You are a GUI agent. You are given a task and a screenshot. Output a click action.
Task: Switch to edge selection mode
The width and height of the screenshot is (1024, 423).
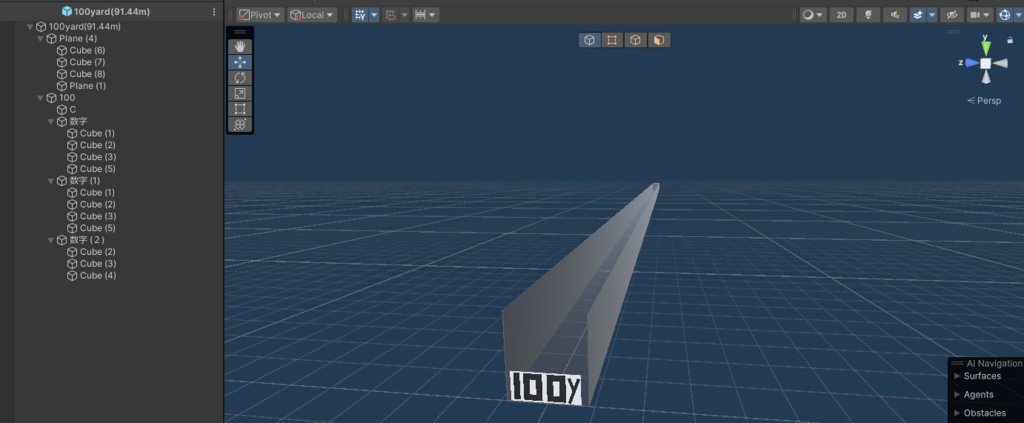click(635, 40)
